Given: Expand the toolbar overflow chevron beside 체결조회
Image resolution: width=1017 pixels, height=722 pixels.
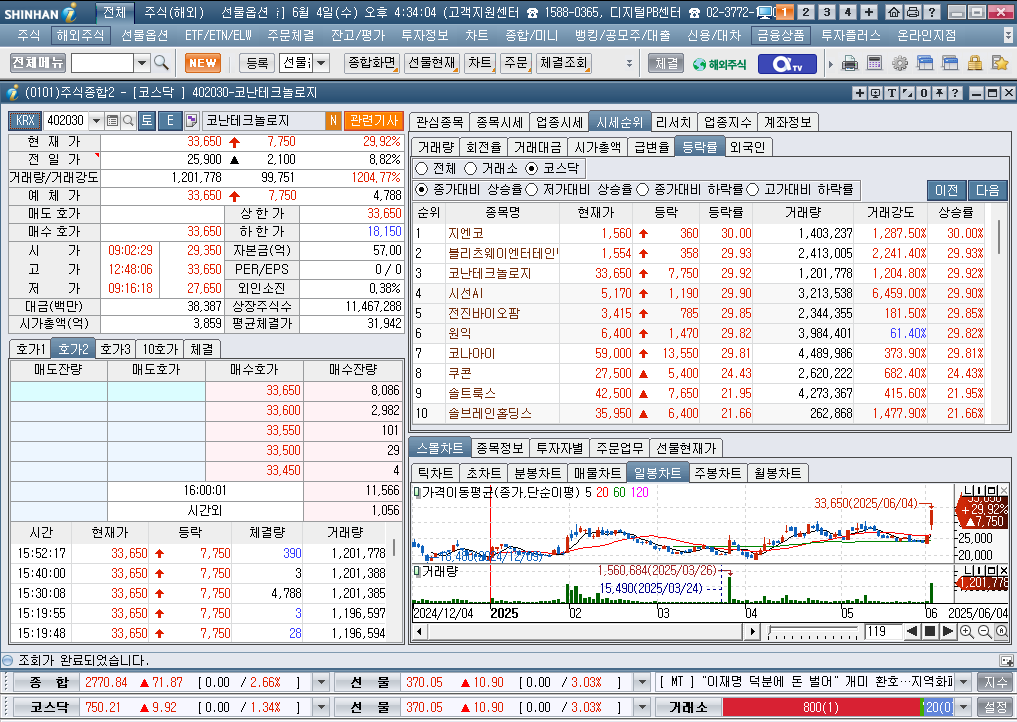Looking at the screenshot, I should pyautogui.click(x=629, y=64).
